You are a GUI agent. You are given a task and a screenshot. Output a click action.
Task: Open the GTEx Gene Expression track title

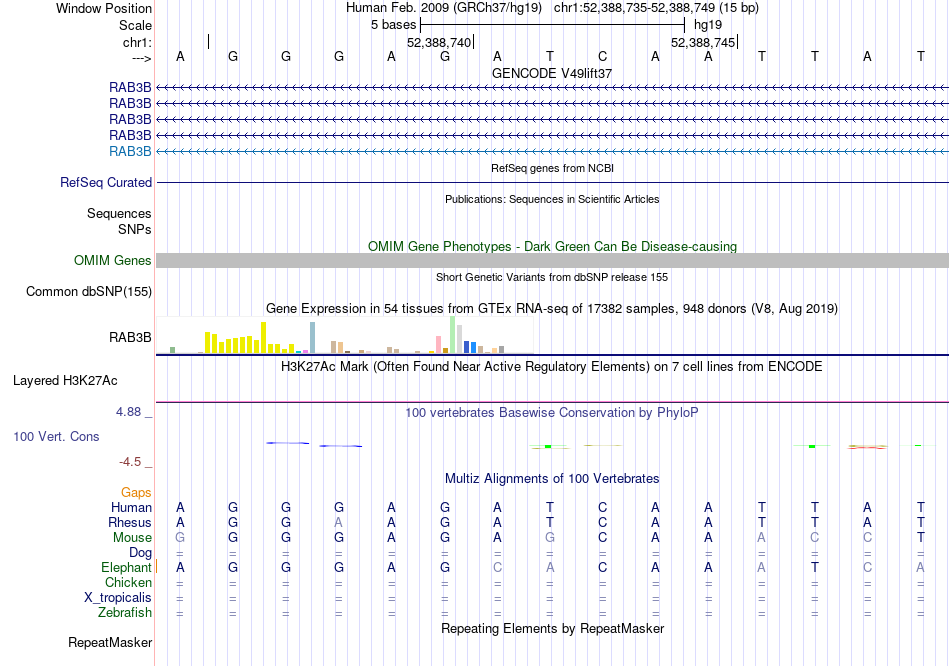click(552, 308)
